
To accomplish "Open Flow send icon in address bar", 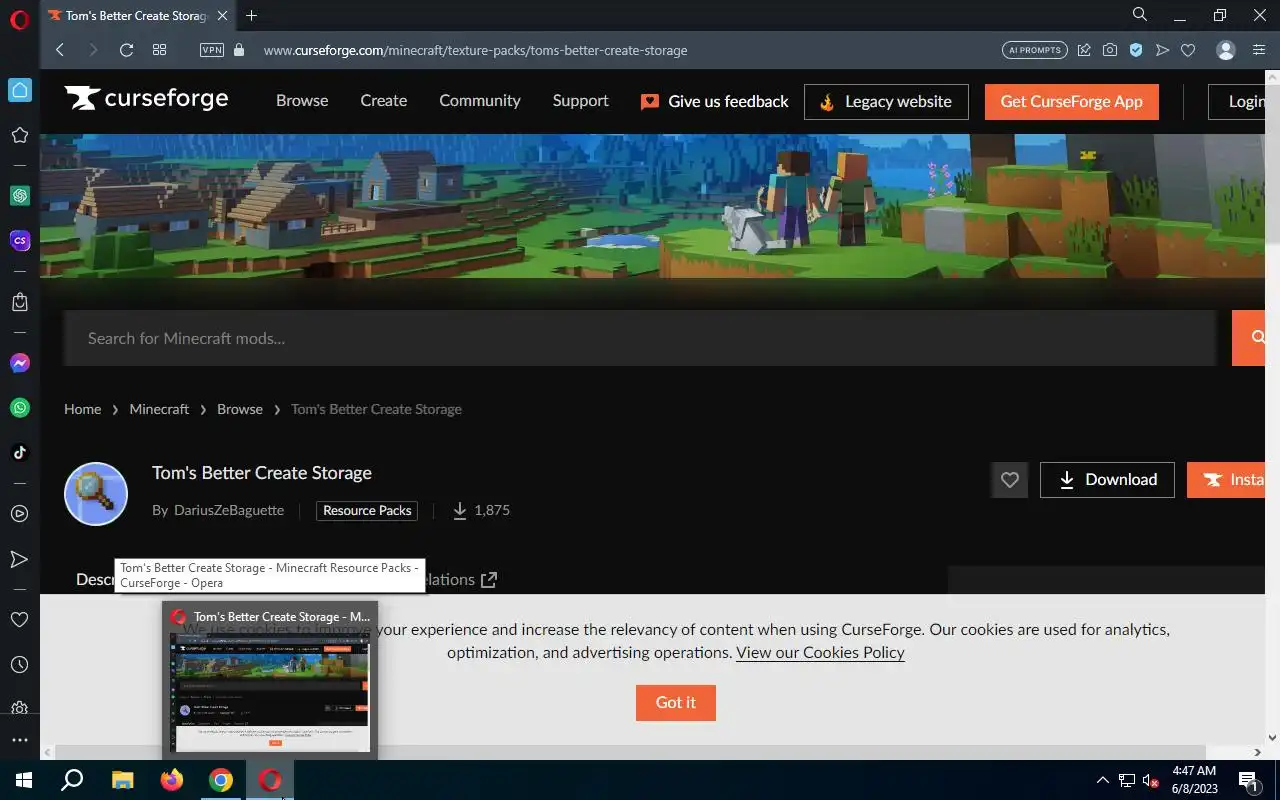I will (1162, 50).
